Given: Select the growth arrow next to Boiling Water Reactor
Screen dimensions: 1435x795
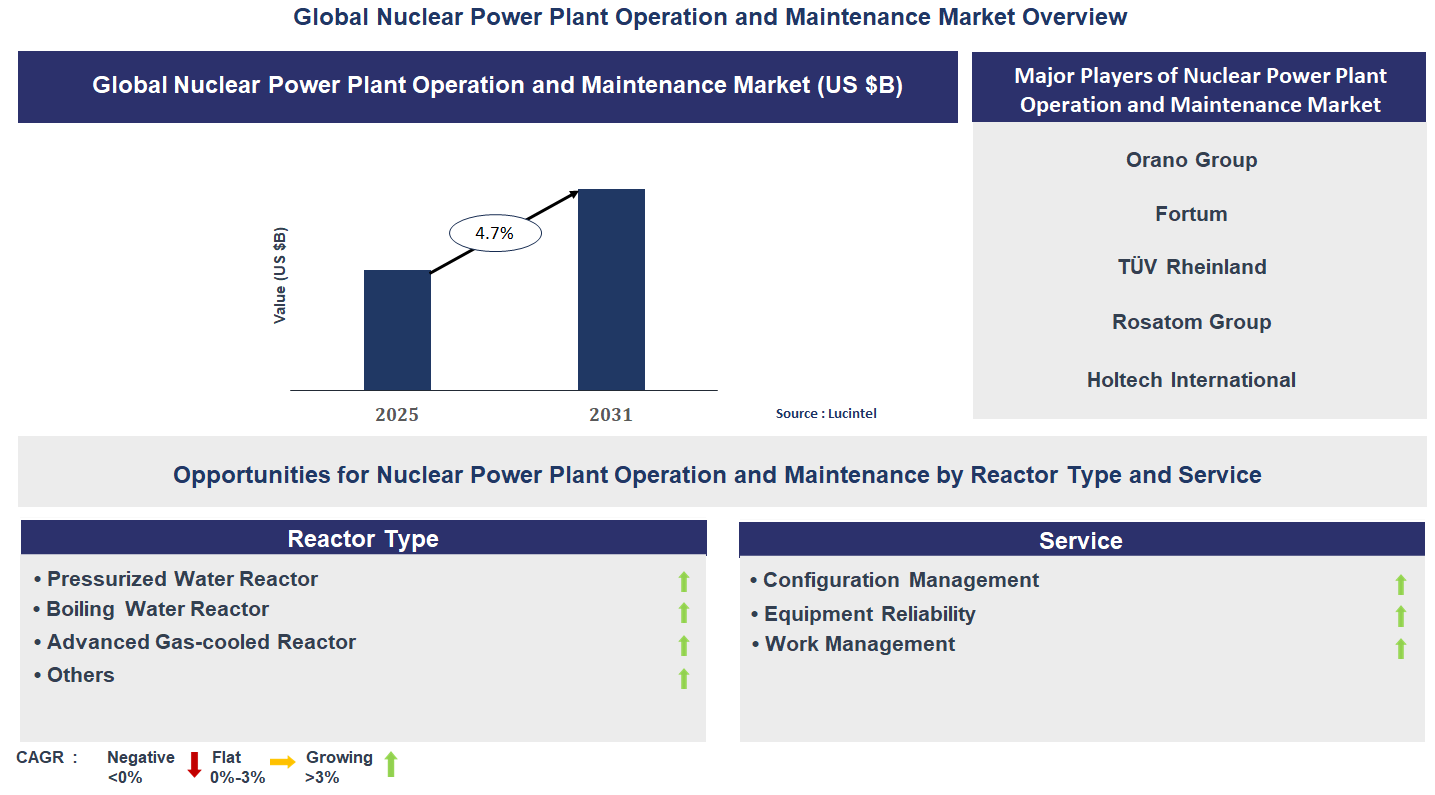Looking at the screenshot, I should tap(683, 610).
